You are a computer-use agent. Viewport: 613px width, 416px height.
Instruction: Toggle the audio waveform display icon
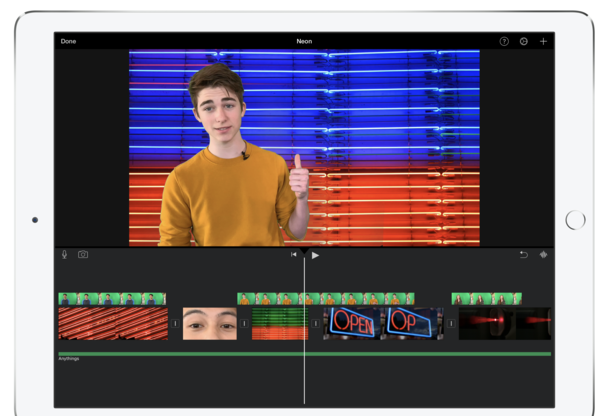click(543, 255)
